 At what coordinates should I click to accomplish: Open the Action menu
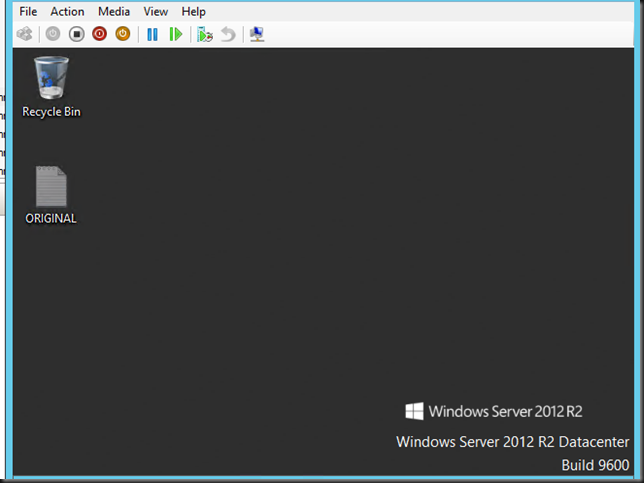point(67,12)
